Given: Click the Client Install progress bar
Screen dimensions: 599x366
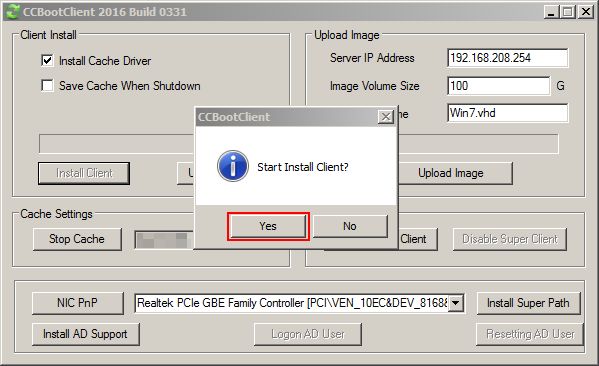Looking at the screenshot, I should click(117, 144).
